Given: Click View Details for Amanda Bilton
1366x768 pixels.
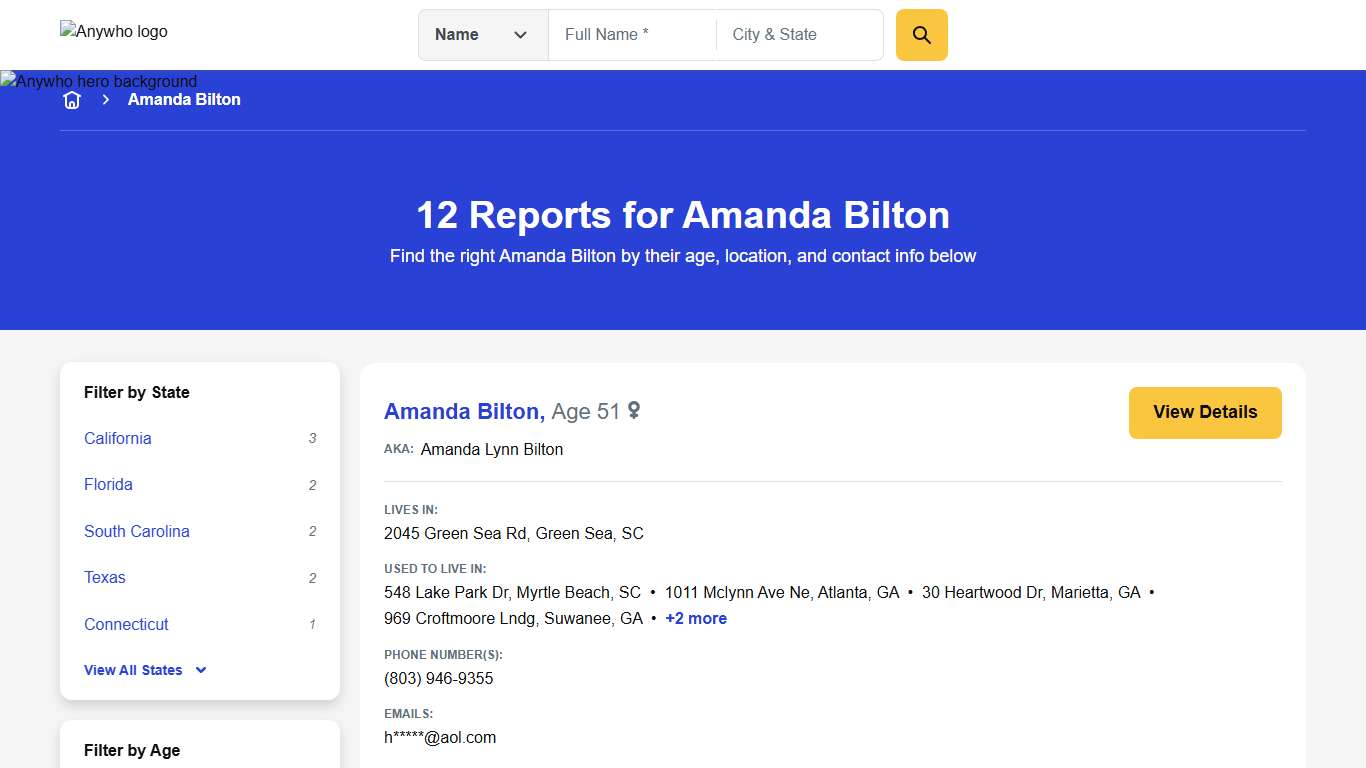Looking at the screenshot, I should [1205, 412].
